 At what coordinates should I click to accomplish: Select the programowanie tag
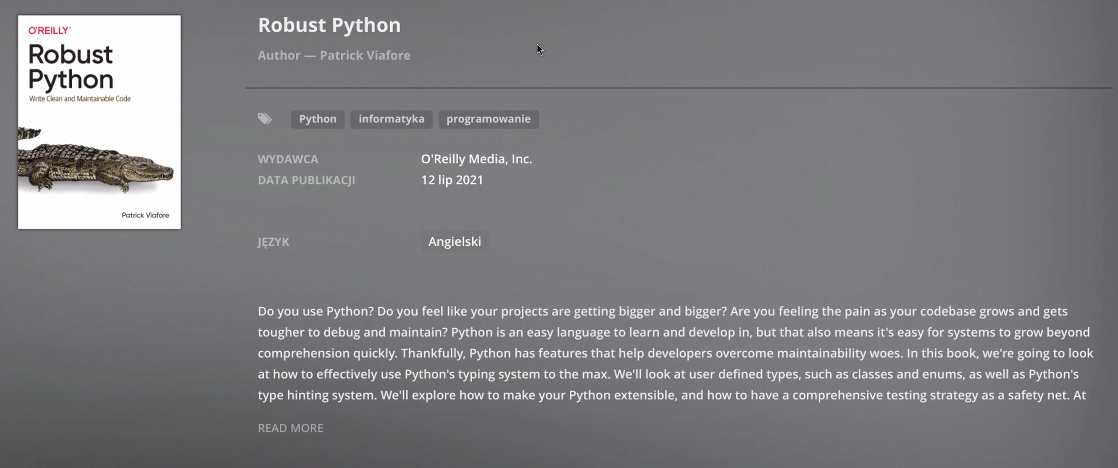[x=488, y=119]
